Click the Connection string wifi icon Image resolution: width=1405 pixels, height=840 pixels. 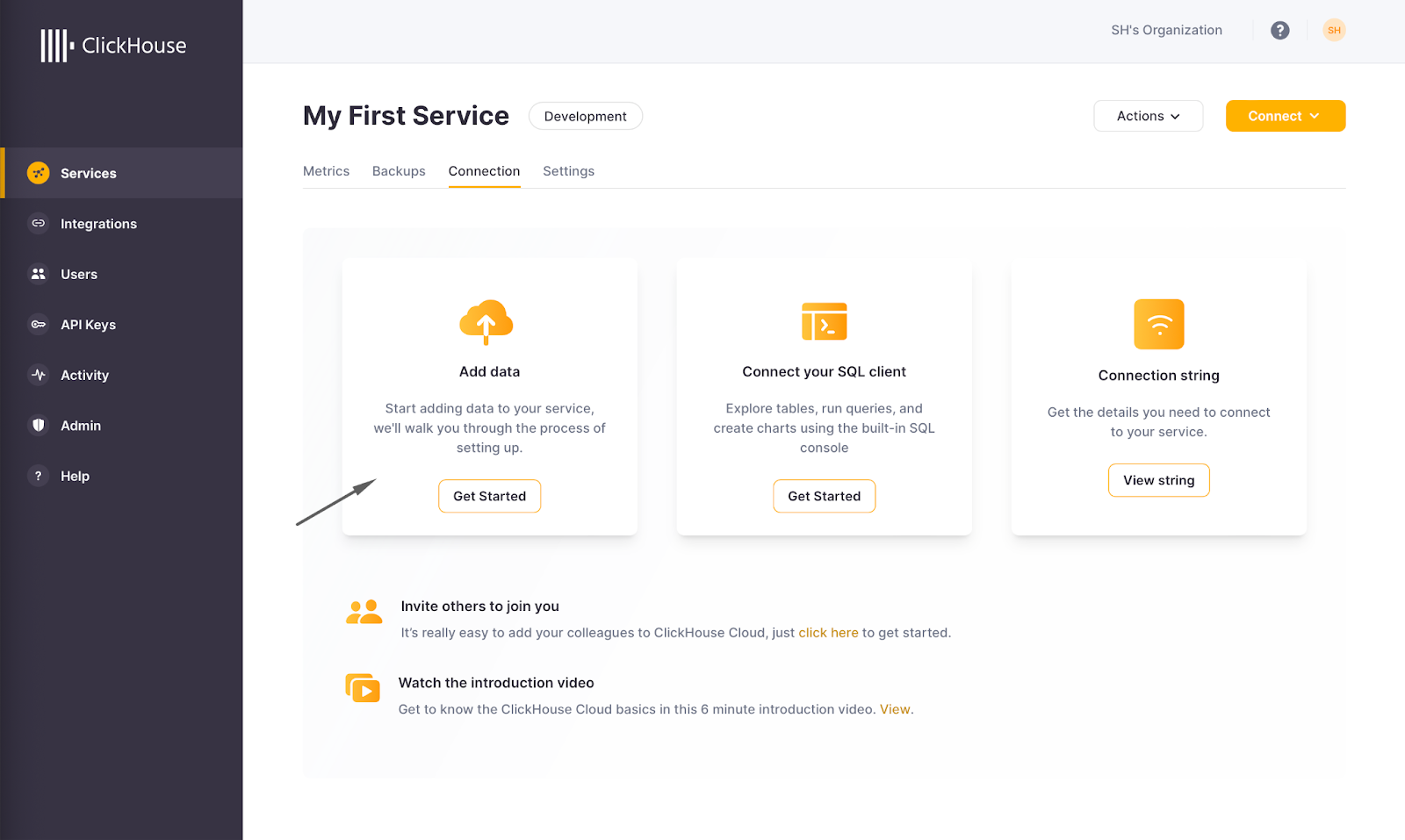1159,324
